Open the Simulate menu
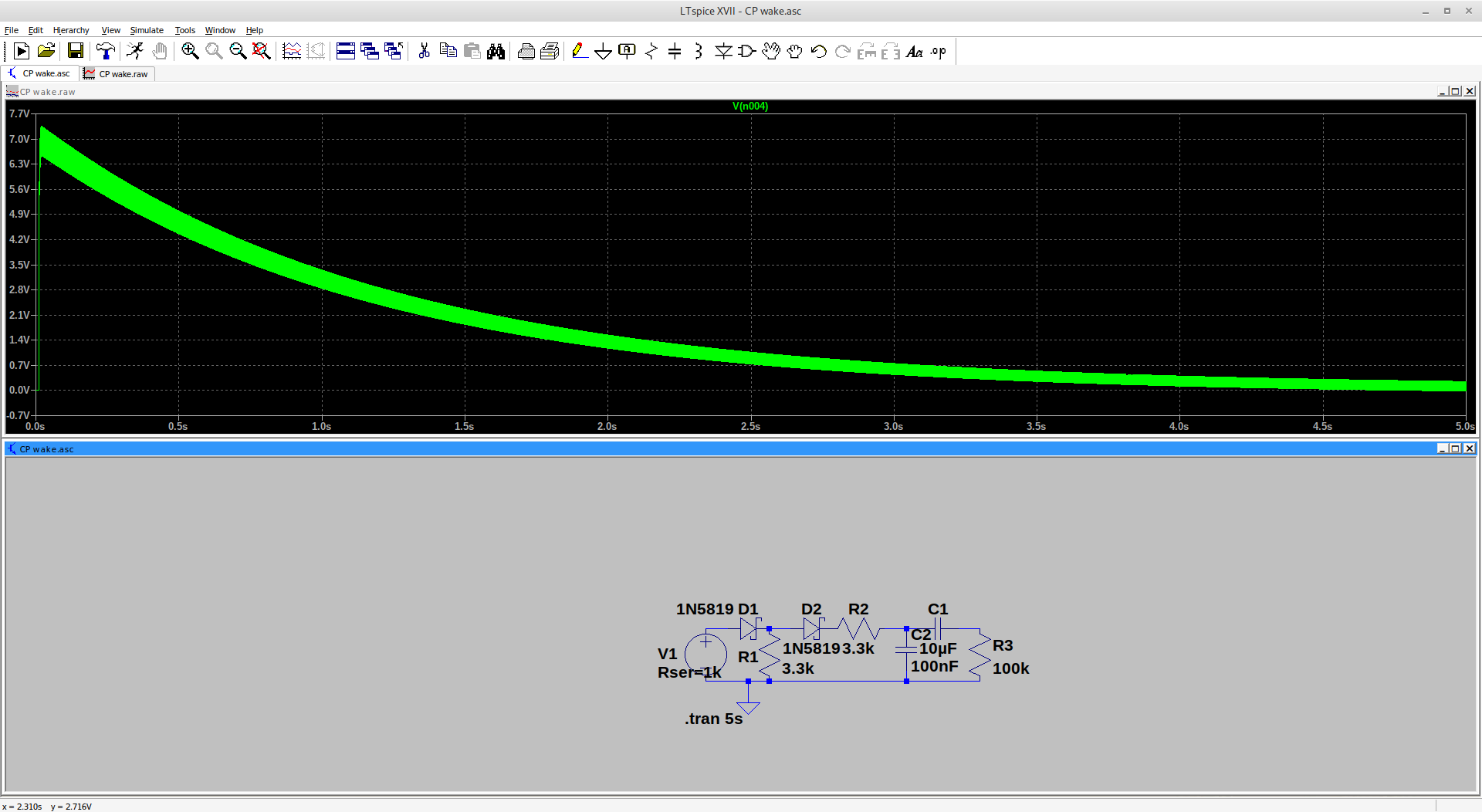 pyautogui.click(x=147, y=30)
